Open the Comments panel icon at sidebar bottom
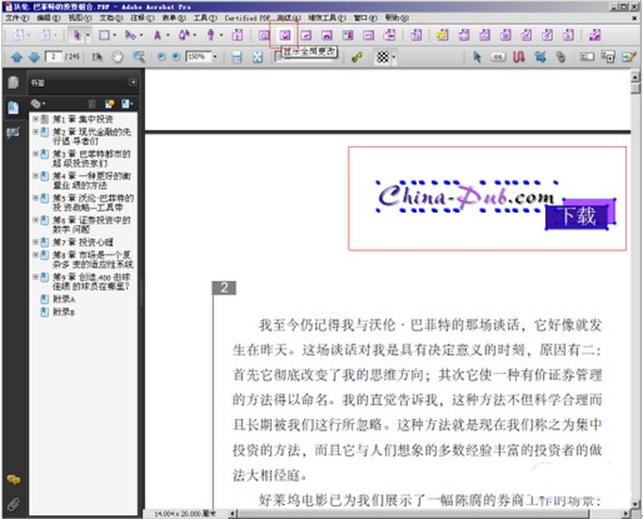The width and height of the screenshot is (643, 519). [x=14, y=479]
